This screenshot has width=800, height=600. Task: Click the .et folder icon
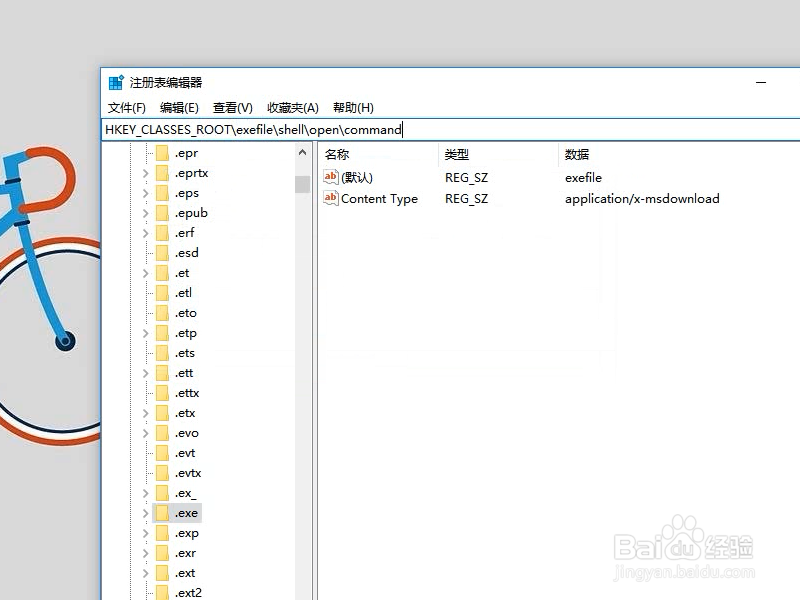click(162, 273)
